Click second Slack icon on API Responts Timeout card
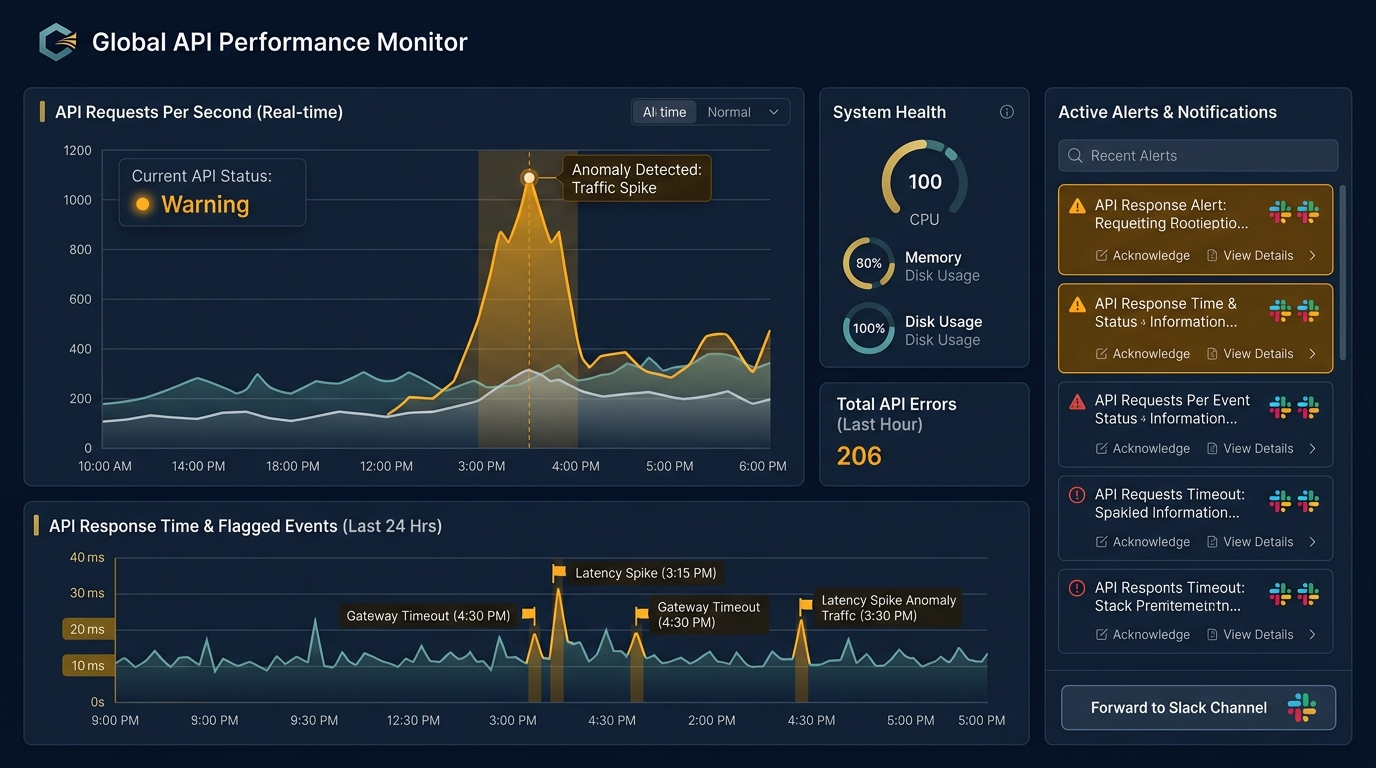 pyautogui.click(x=1308, y=594)
